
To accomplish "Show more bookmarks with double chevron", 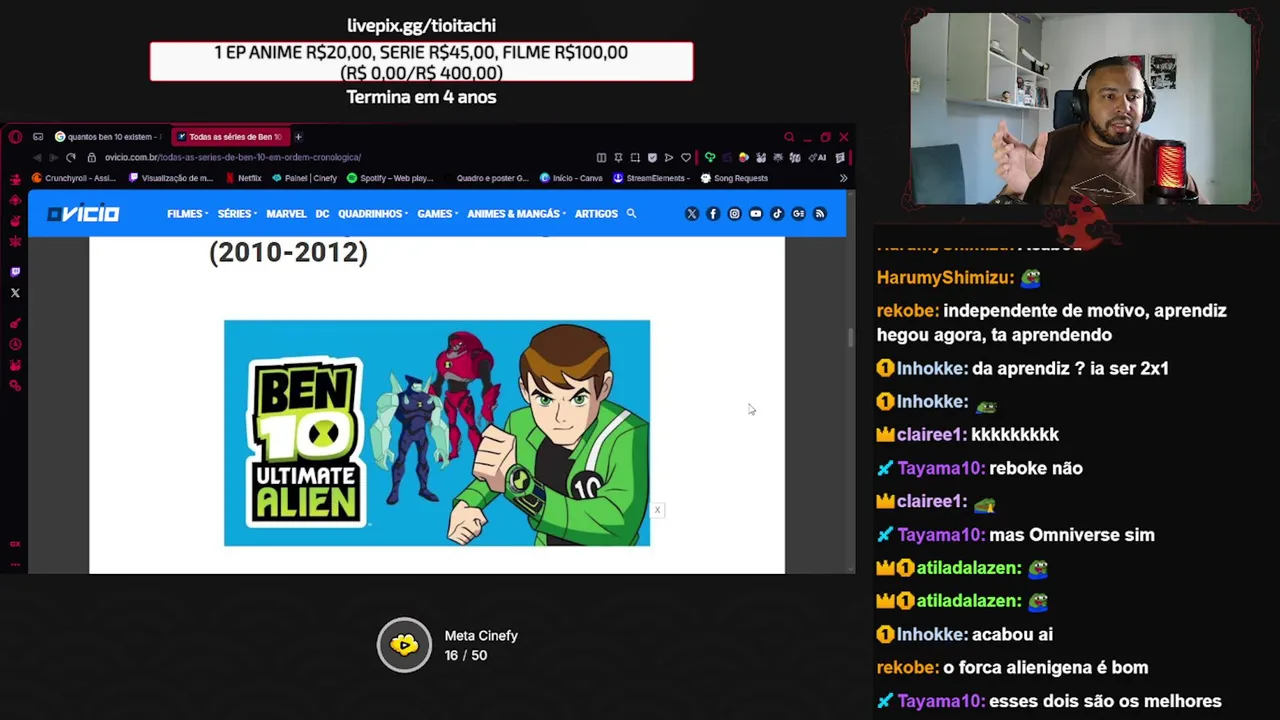I will pos(843,178).
